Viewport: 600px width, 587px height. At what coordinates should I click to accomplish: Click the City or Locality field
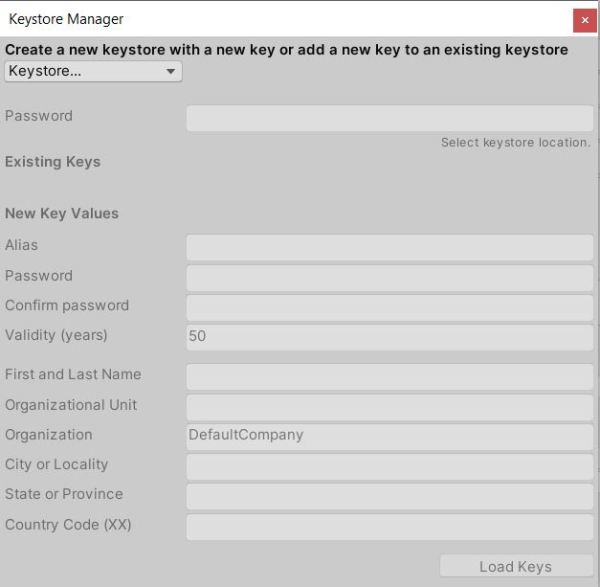click(x=389, y=466)
